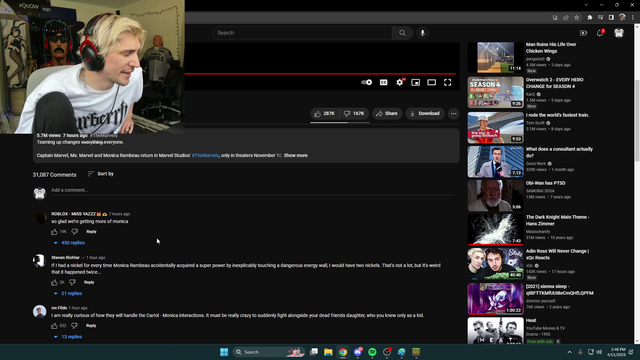The image size is (640, 360).
Task: Open Chrome side panel icon
Action: click(x=611, y=18)
